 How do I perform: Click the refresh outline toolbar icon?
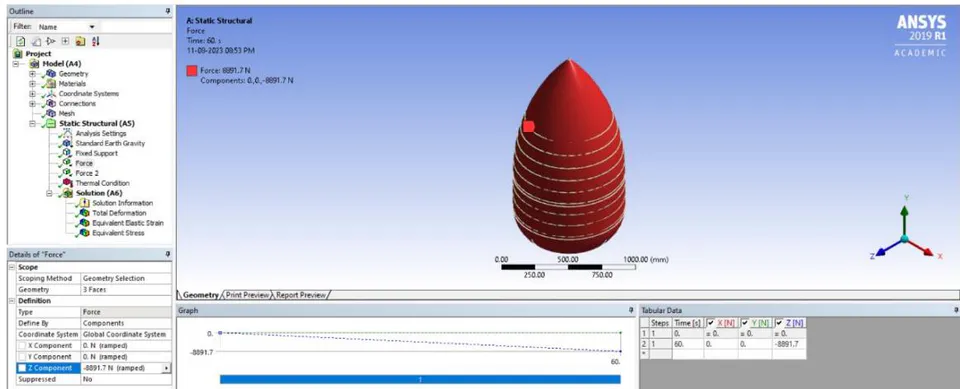[21, 41]
